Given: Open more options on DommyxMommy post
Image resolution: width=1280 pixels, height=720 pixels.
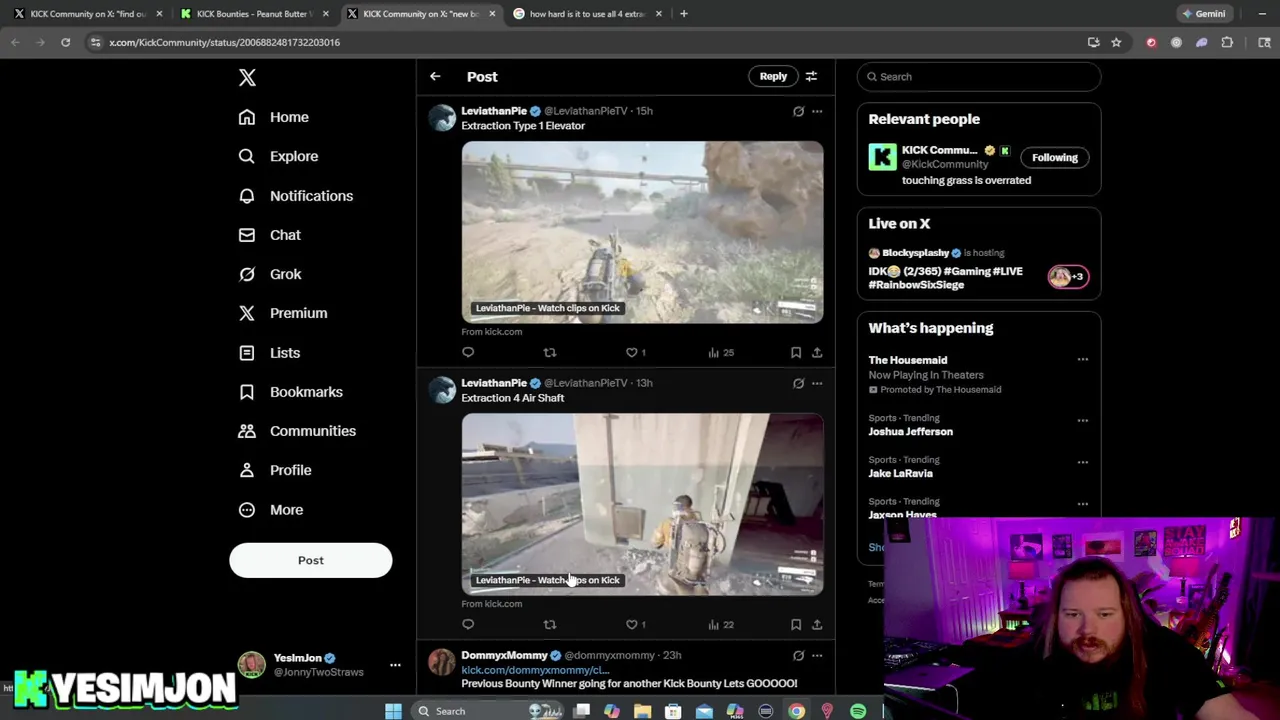Looking at the screenshot, I should coord(817,655).
